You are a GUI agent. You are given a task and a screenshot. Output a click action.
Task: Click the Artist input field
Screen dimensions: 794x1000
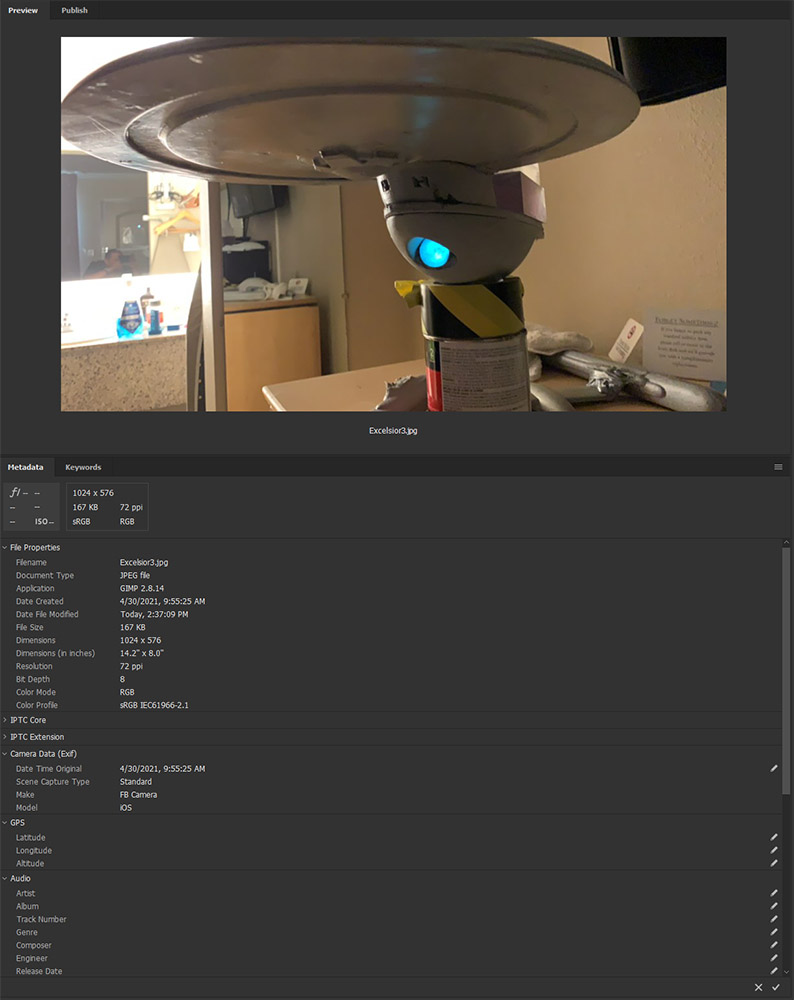(x=441, y=893)
